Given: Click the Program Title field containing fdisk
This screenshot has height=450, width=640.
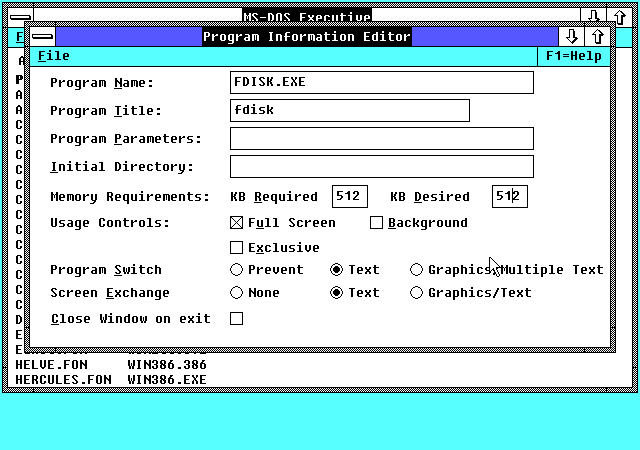Looking at the screenshot, I should point(350,110).
